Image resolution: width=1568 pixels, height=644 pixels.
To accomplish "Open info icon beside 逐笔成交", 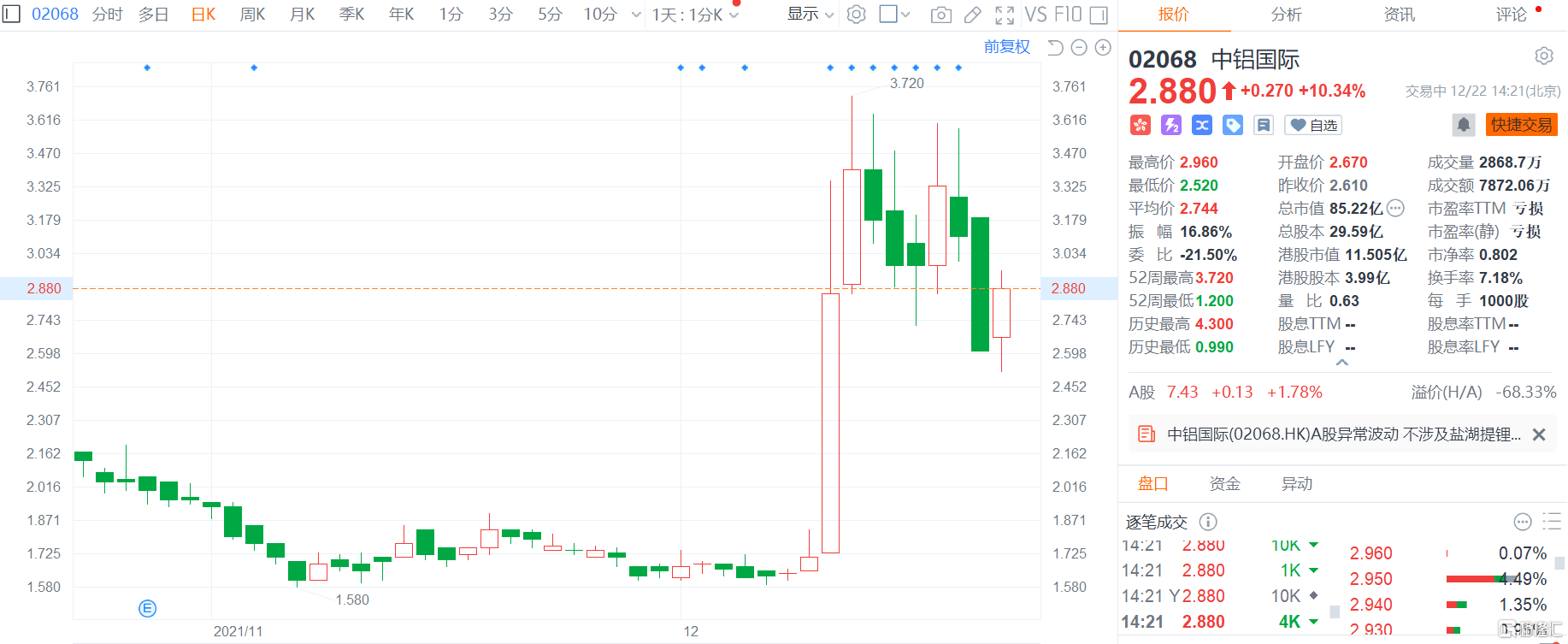I will (1208, 522).
